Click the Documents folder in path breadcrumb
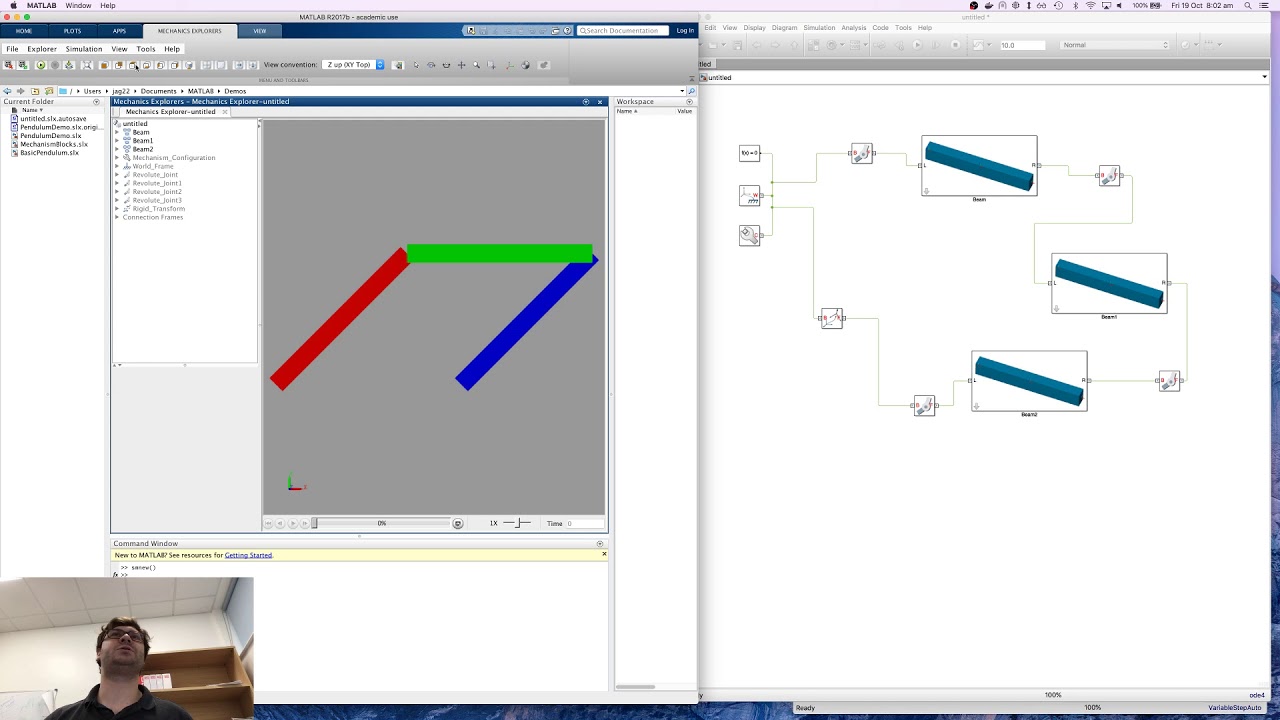The image size is (1280, 720). tap(158, 91)
